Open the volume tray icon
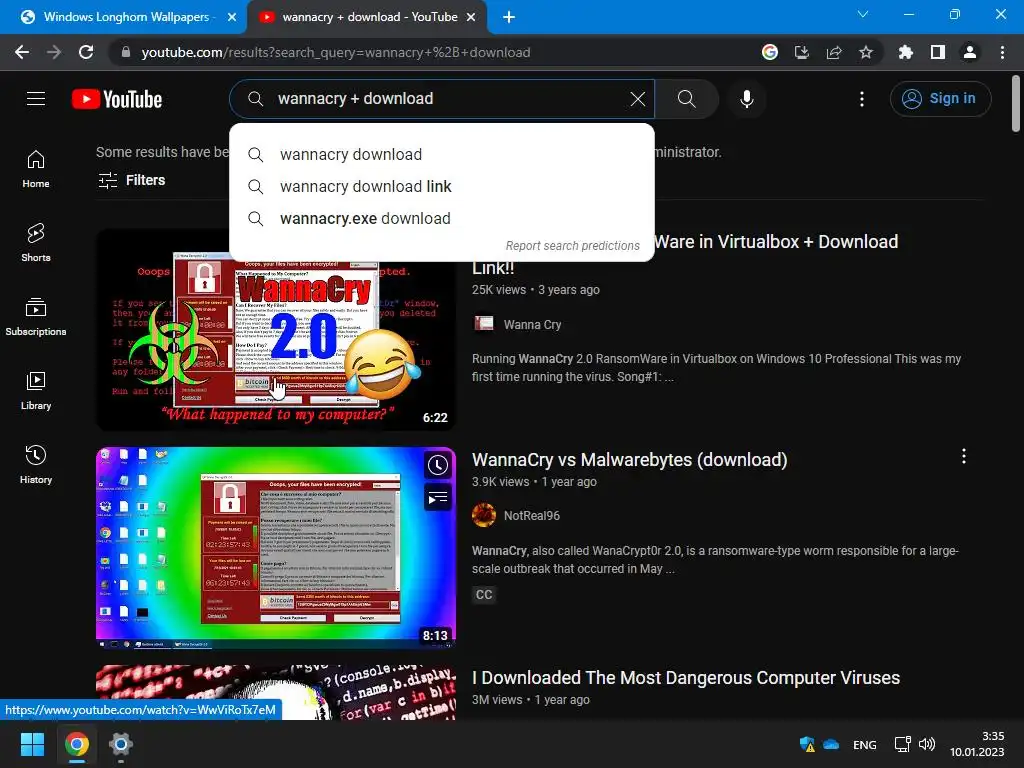 tap(927, 744)
